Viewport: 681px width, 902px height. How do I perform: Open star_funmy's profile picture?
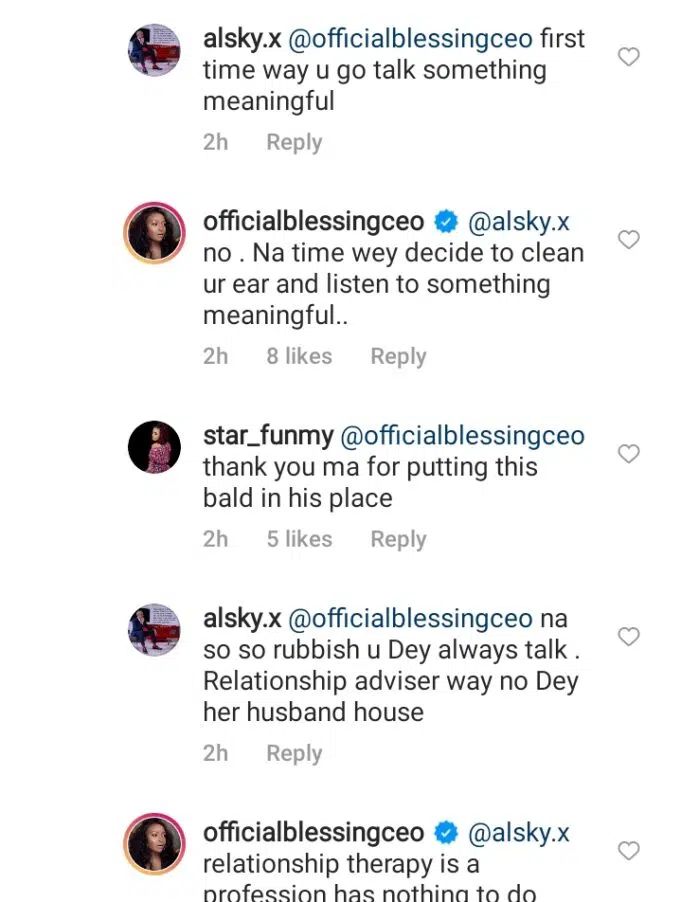155,446
